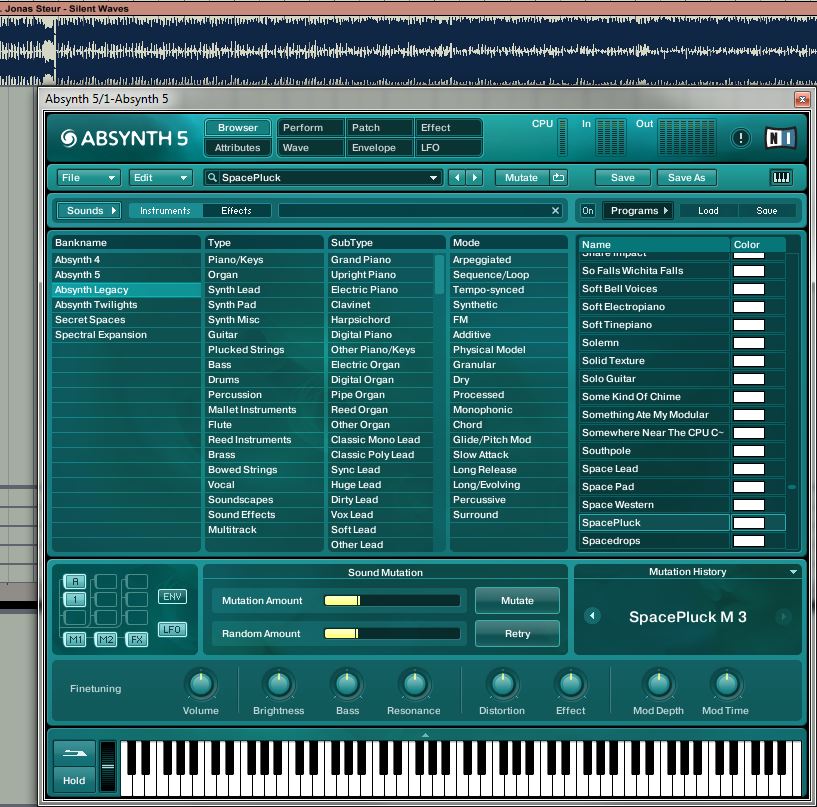Open the Wave tab

tap(310, 147)
